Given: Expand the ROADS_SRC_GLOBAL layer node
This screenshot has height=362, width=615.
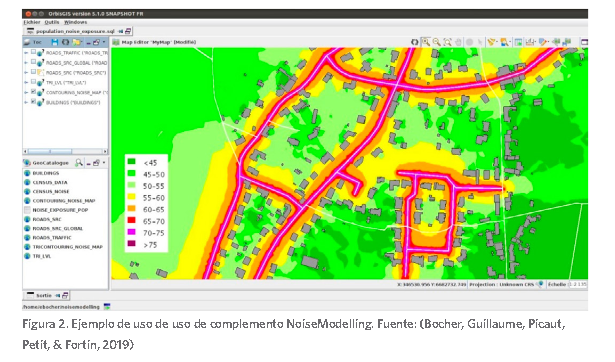Looking at the screenshot, I should click(26, 63).
